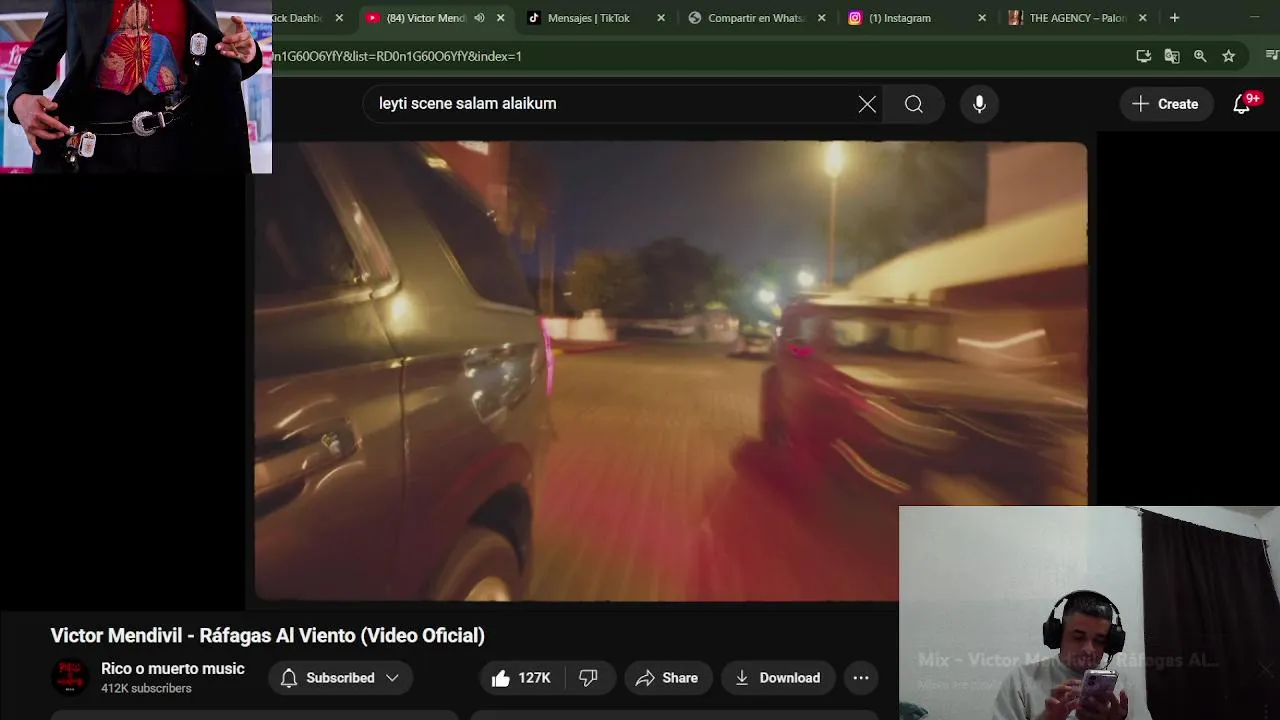Switch to the Mensajes TikTok tab
The width and height of the screenshot is (1280, 720).
[588, 18]
